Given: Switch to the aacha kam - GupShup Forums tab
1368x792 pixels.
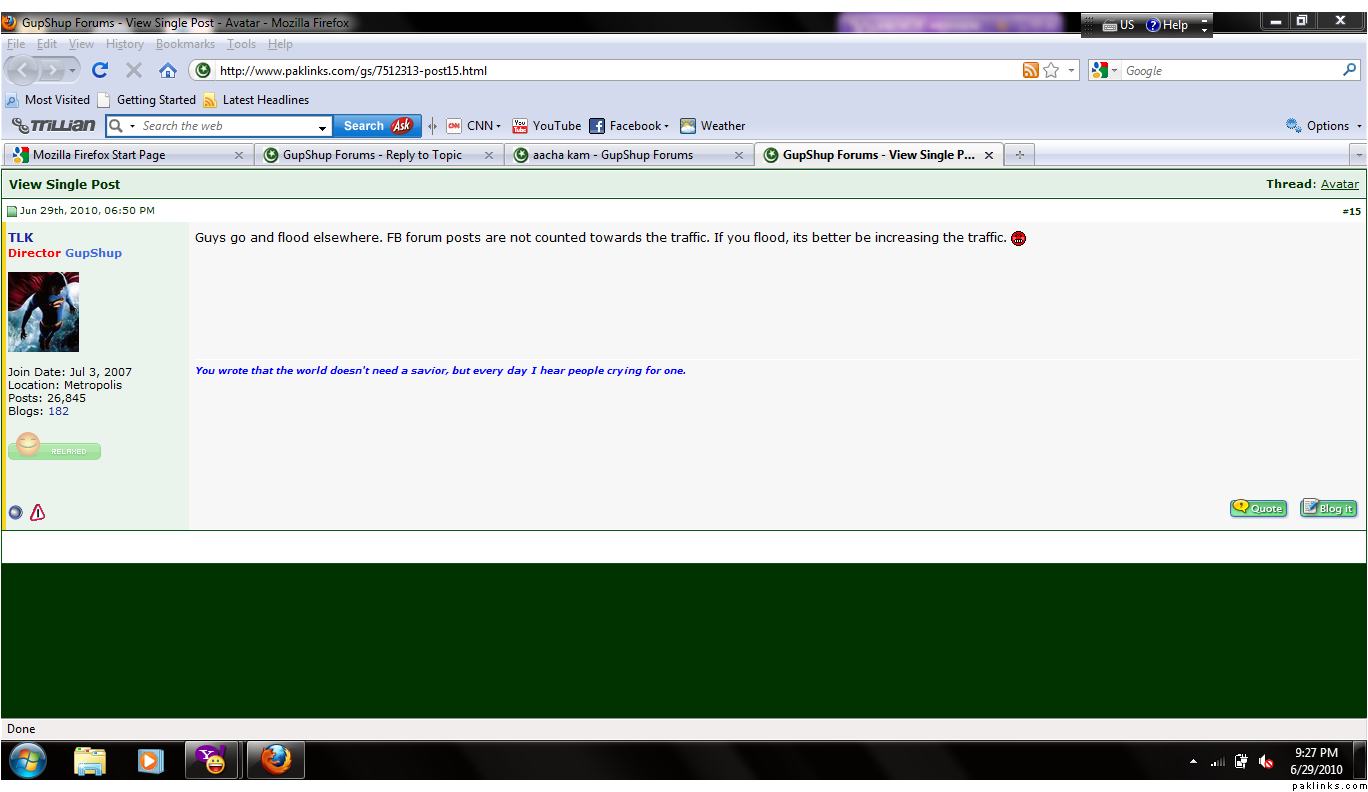Looking at the screenshot, I should 612,155.
